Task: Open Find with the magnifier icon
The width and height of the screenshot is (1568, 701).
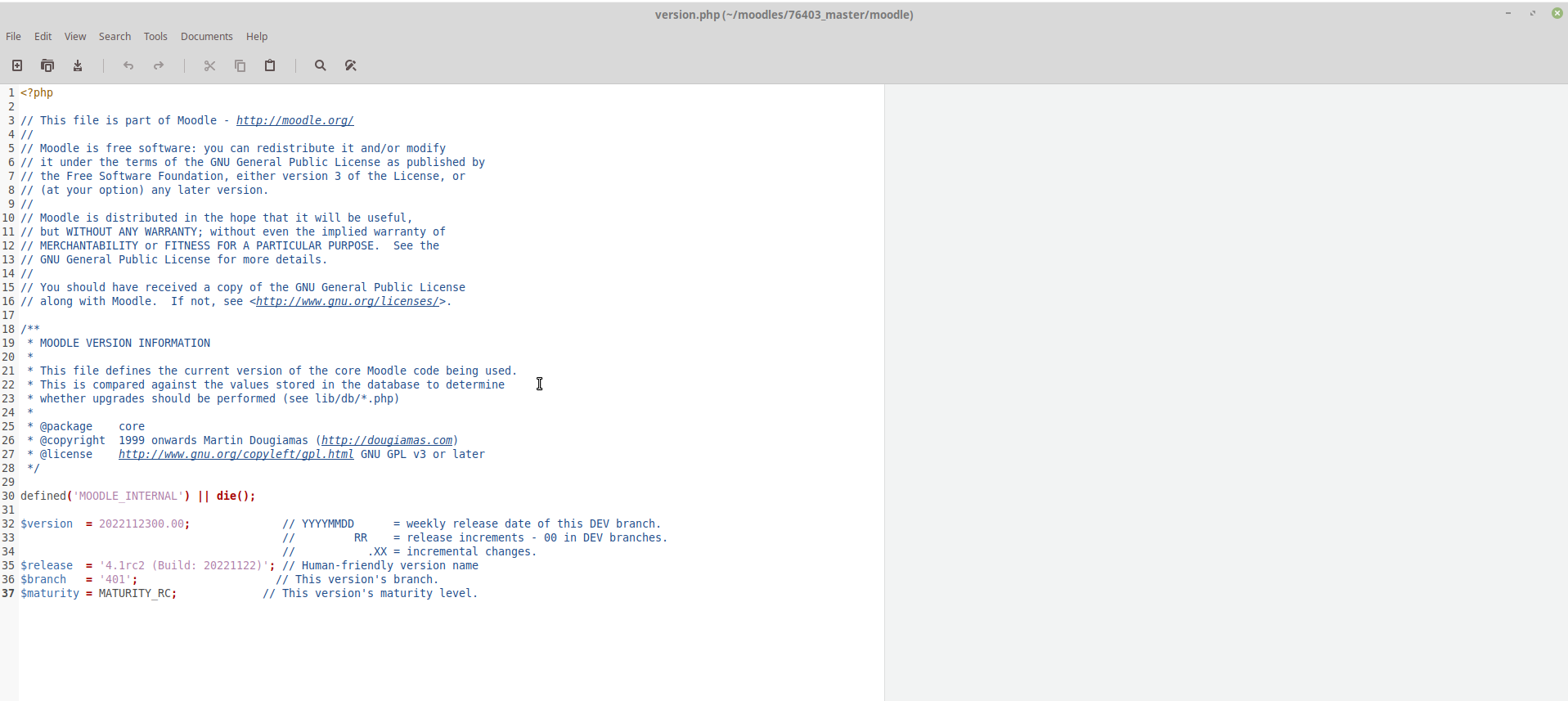Action: click(x=321, y=65)
